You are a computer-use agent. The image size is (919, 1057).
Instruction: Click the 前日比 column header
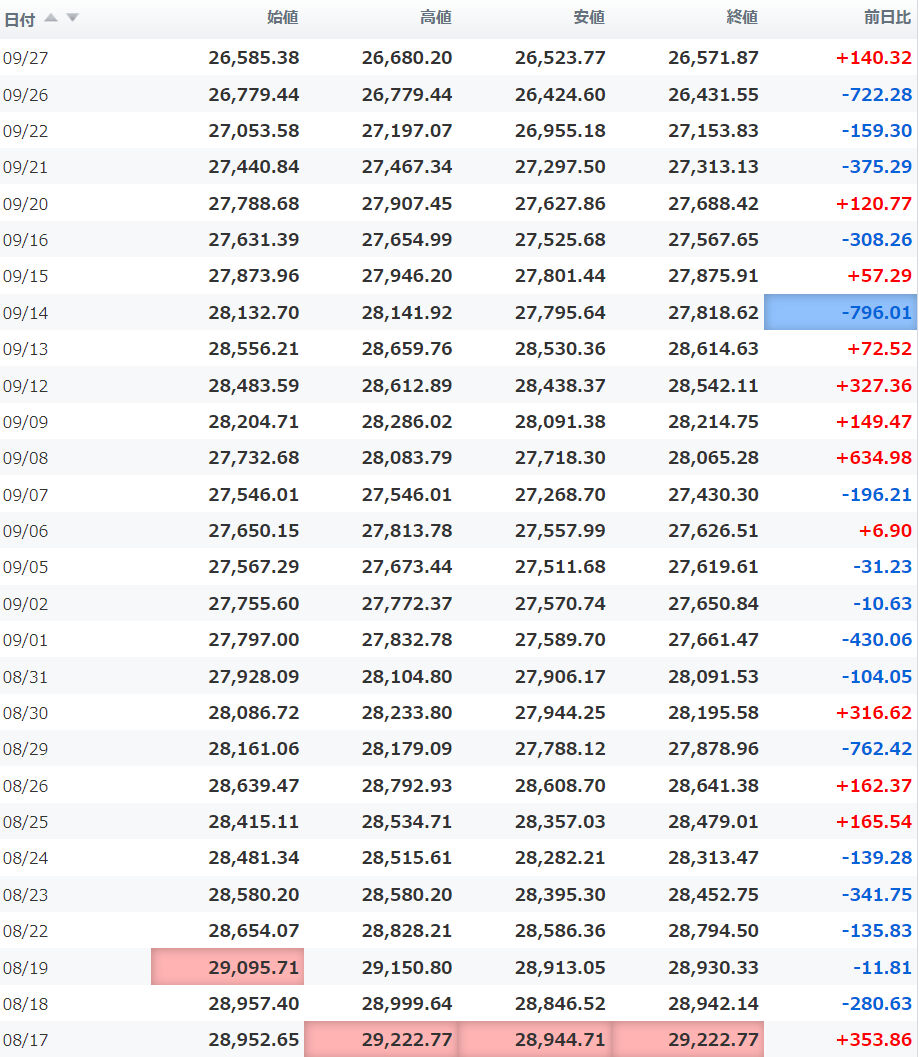888,18
